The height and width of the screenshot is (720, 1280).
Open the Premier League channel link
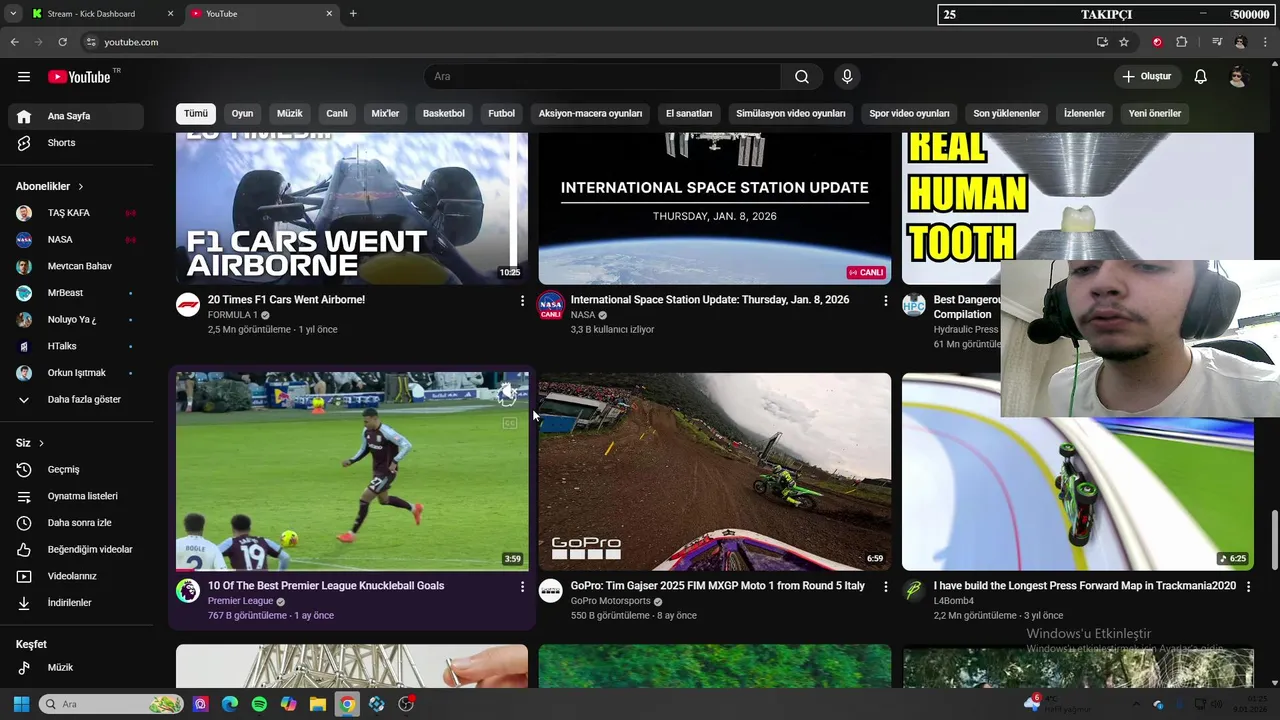click(240, 601)
